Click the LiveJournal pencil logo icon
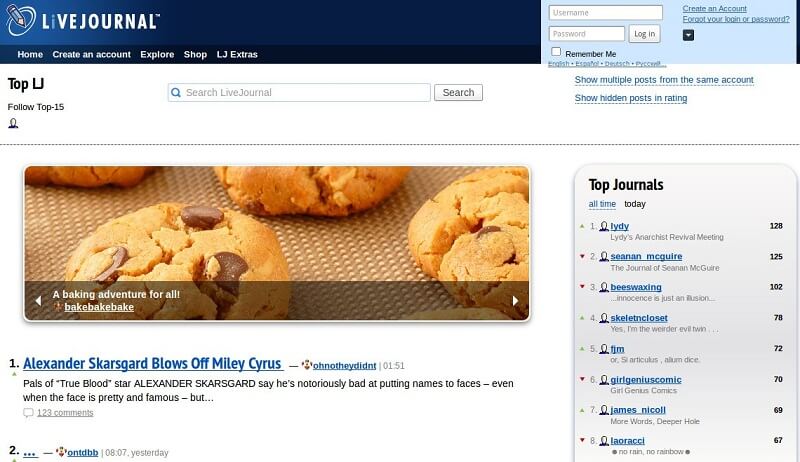Viewport: 800px width, 462px height. [x=21, y=20]
